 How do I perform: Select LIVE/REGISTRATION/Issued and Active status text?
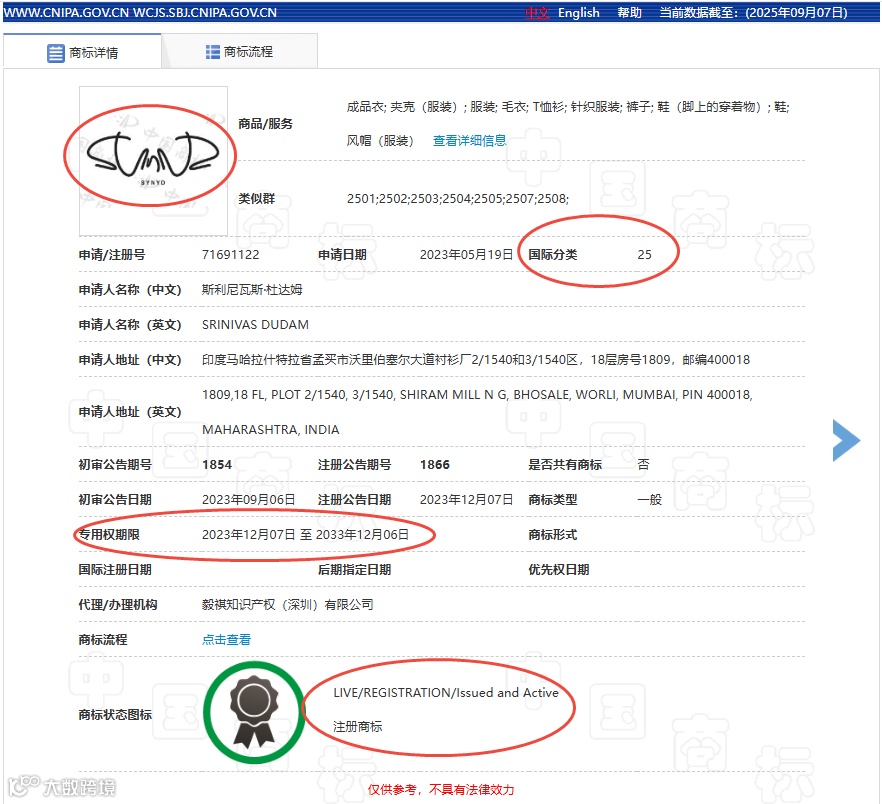click(446, 693)
